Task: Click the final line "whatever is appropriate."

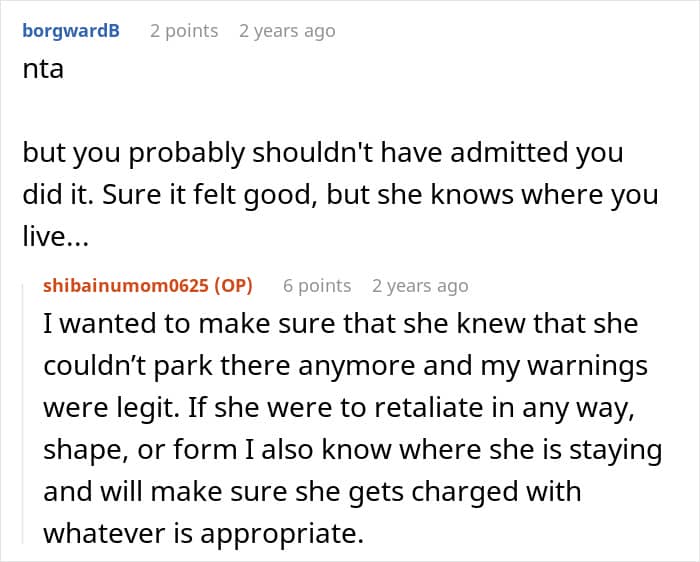Action: (x=203, y=533)
